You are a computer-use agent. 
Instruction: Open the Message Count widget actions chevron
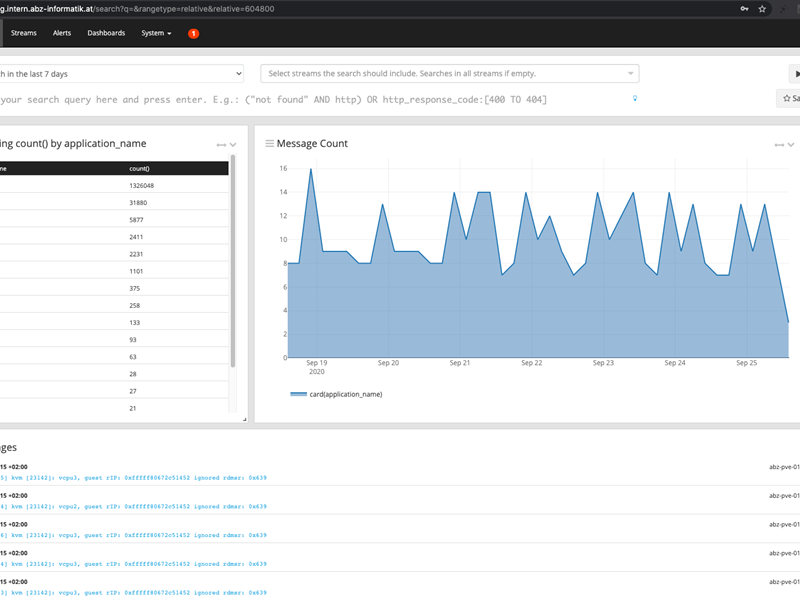791,145
